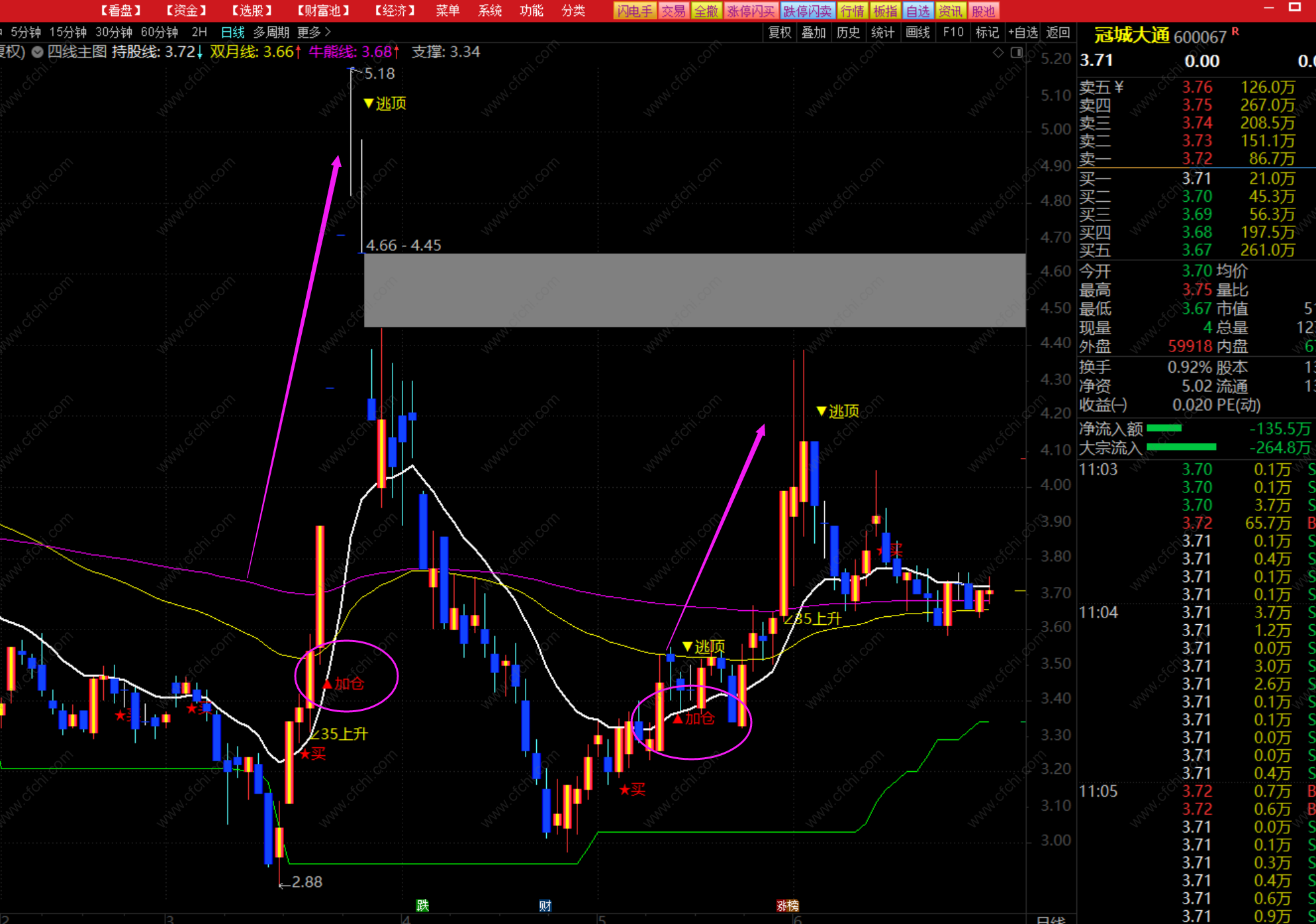Add stock via +自选 button
Viewport: 1316px width, 924px height.
pyautogui.click(x=1023, y=32)
